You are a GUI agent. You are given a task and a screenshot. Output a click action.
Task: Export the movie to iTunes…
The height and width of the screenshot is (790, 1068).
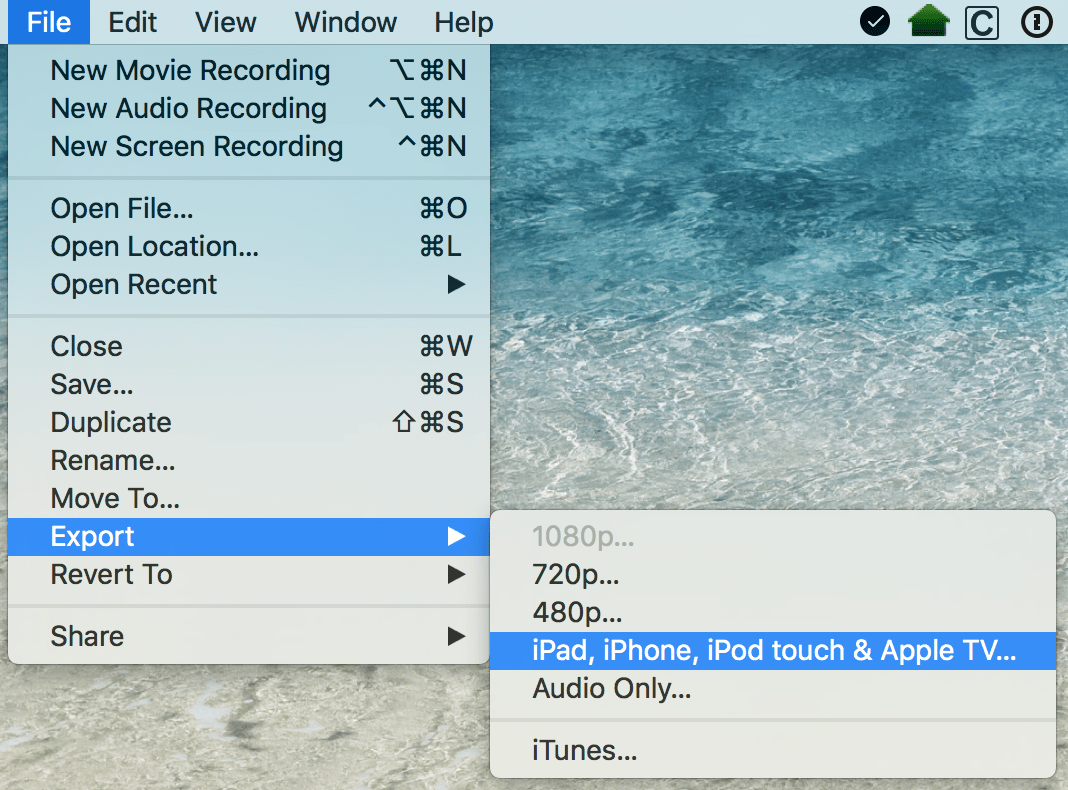click(x=773, y=750)
